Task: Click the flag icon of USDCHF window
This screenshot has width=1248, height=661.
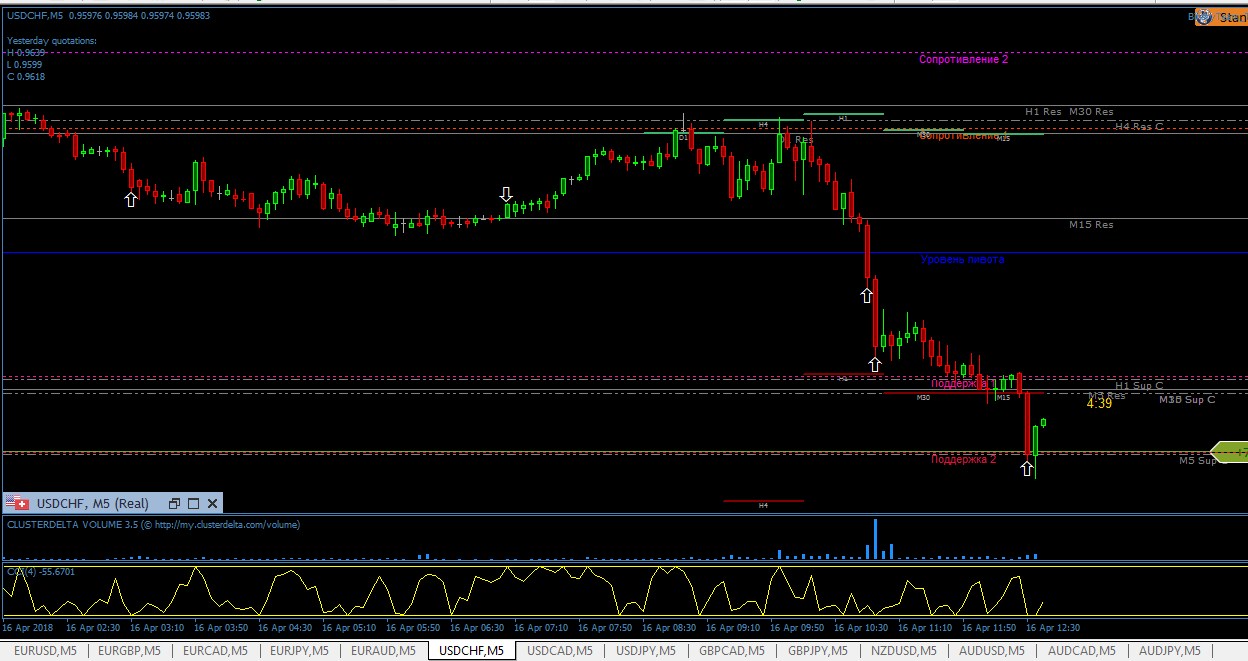Action: tap(19, 503)
